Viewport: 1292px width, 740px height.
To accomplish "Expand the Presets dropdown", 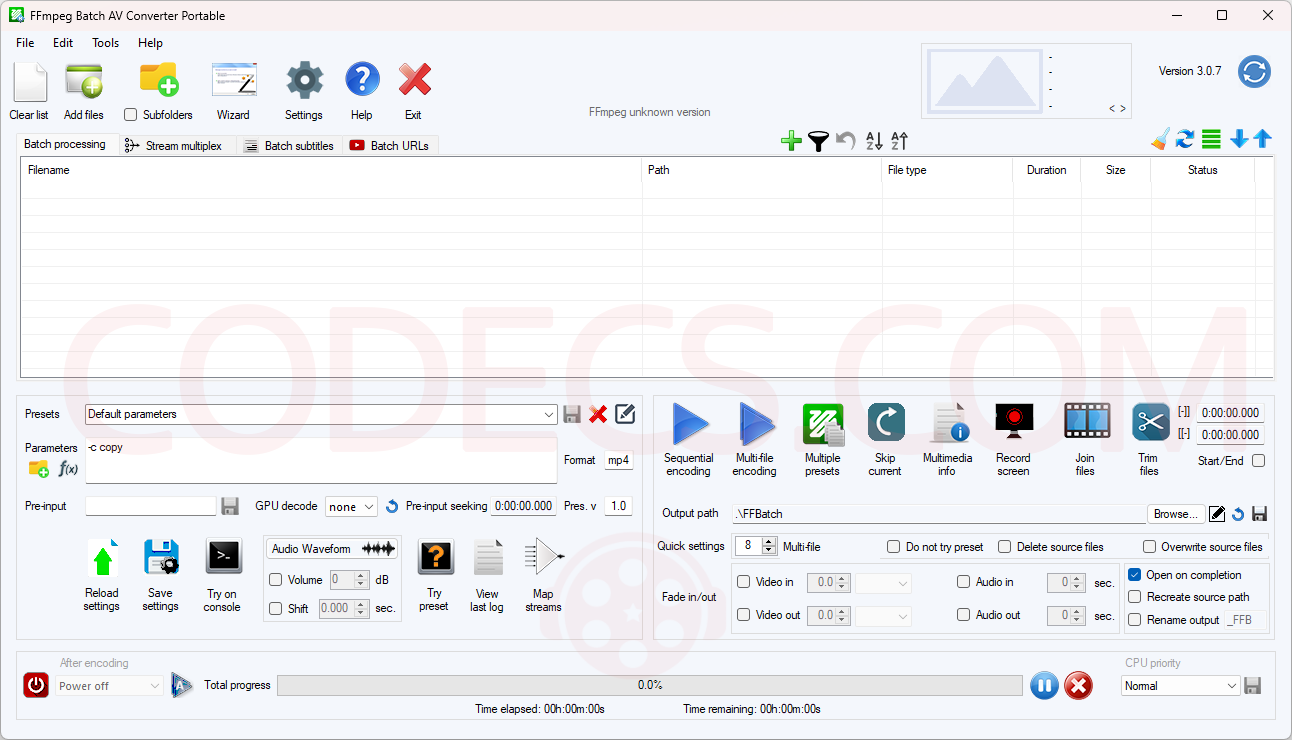I will tap(549, 414).
